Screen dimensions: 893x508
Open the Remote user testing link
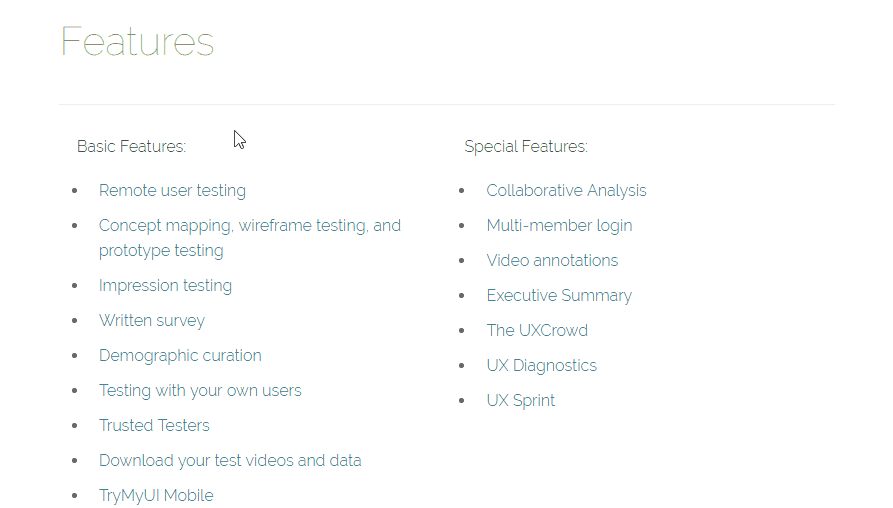(172, 191)
